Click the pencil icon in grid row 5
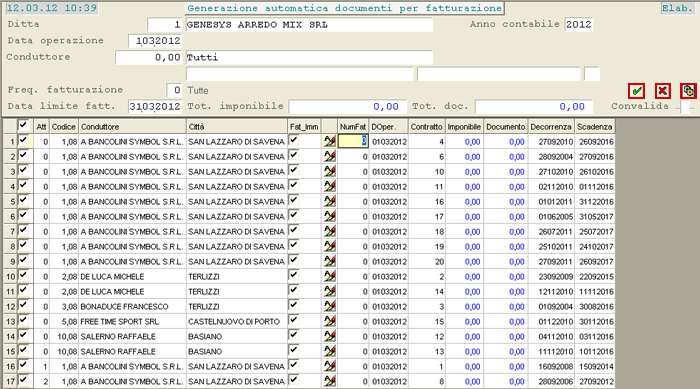 329,201
